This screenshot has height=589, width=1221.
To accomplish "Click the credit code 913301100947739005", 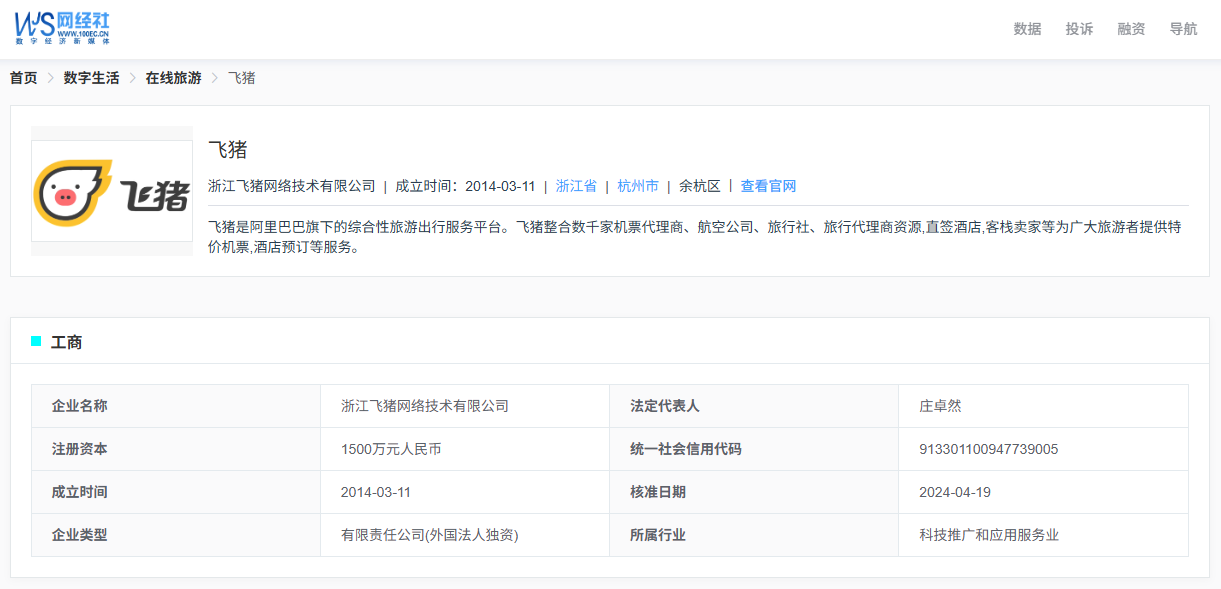I will [x=989, y=449].
